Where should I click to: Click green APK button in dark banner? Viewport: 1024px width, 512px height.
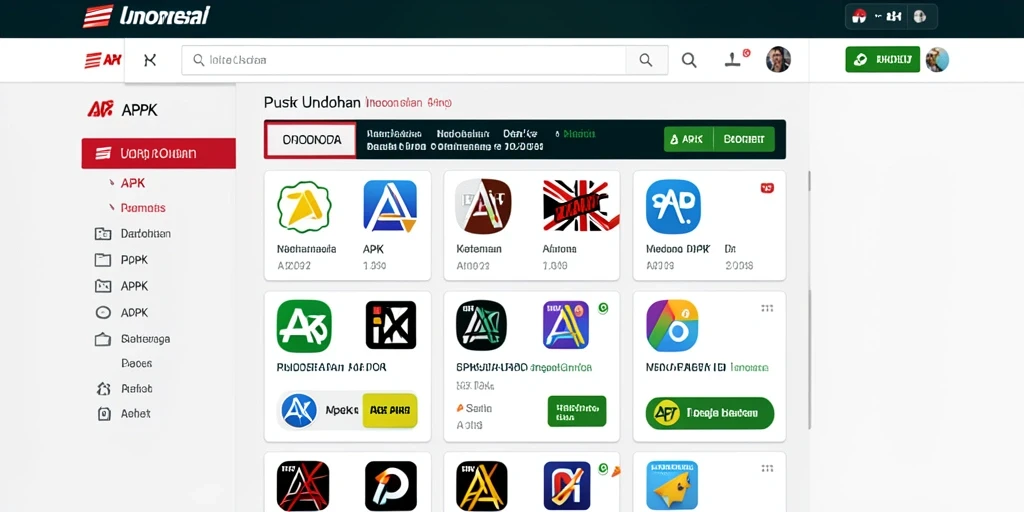(688, 139)
